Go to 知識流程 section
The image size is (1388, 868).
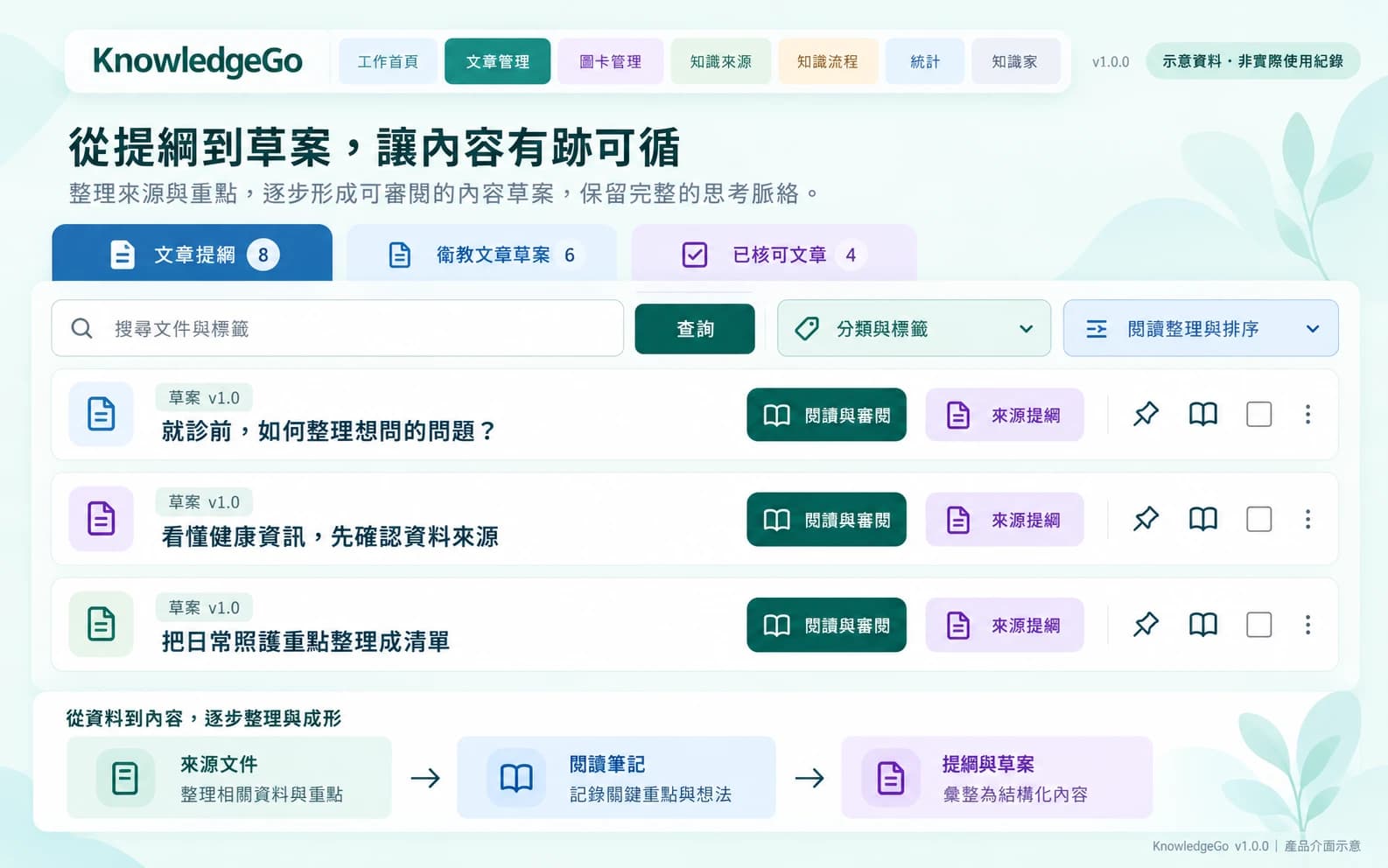point(828,61)
